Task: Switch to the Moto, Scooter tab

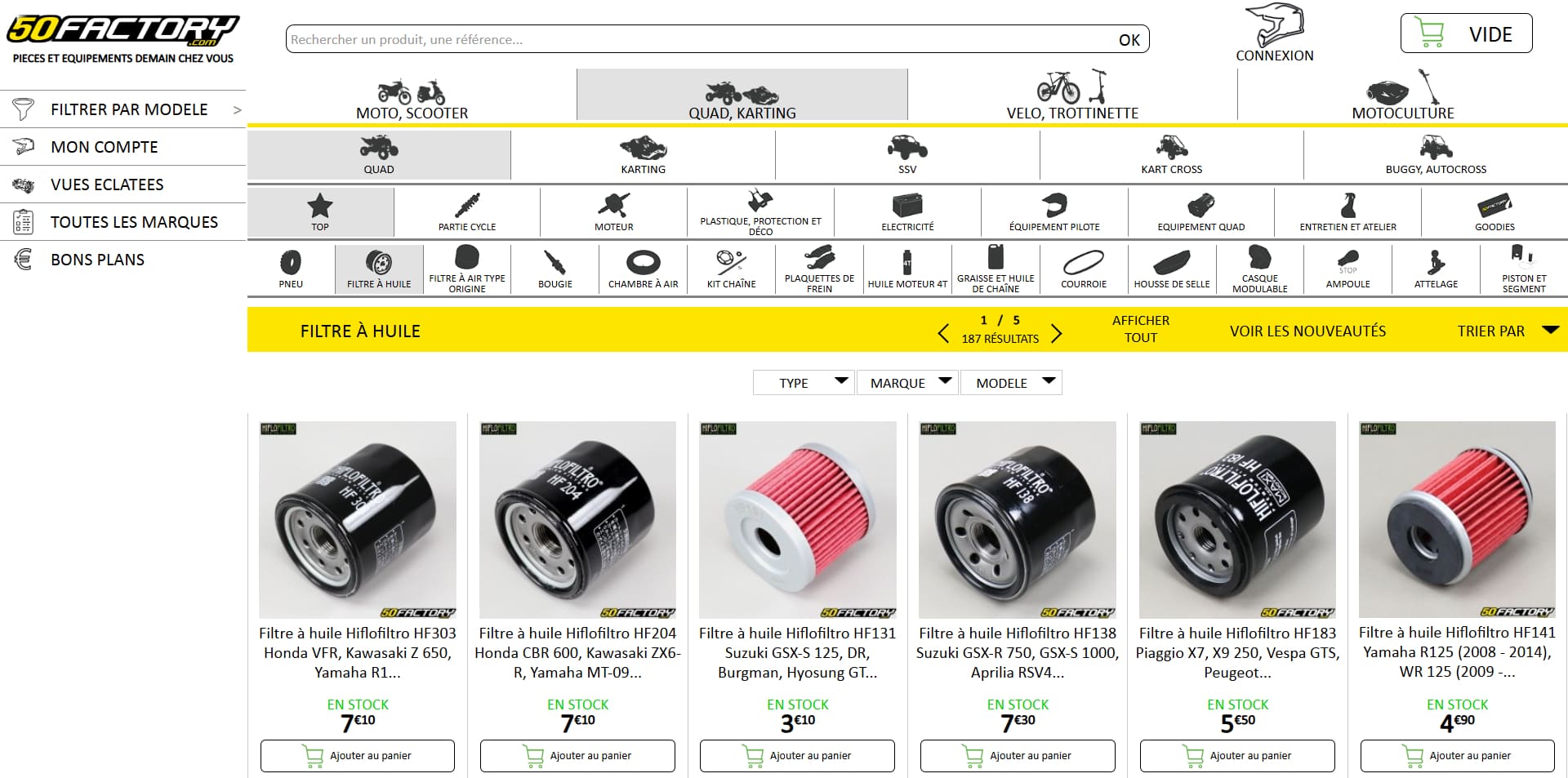Action: pyautogui.click(x=412, y=96)
